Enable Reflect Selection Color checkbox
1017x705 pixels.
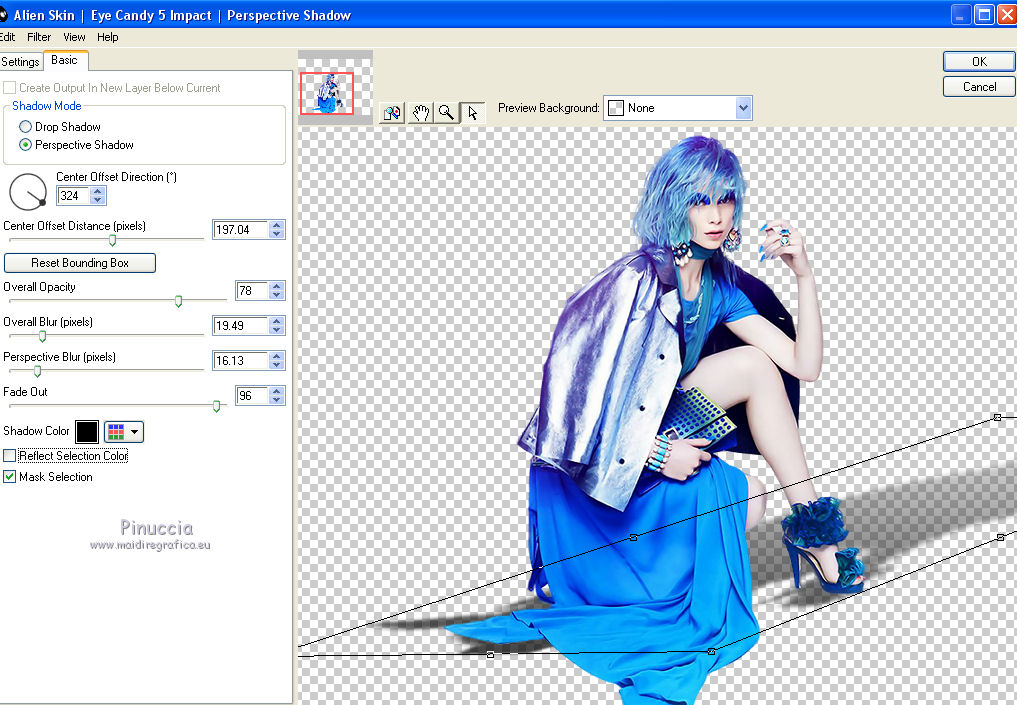tap(9, 456)
